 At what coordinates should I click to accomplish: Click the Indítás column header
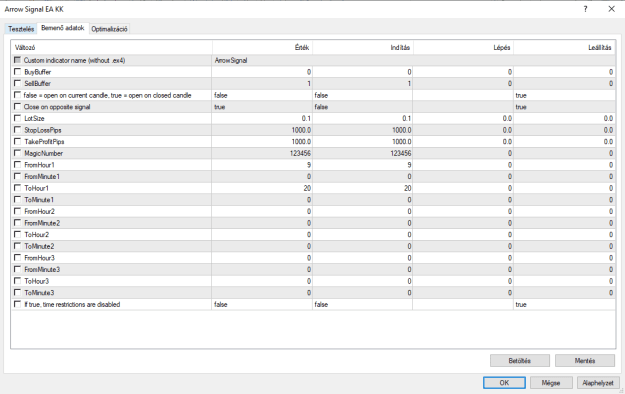(363, 47)
